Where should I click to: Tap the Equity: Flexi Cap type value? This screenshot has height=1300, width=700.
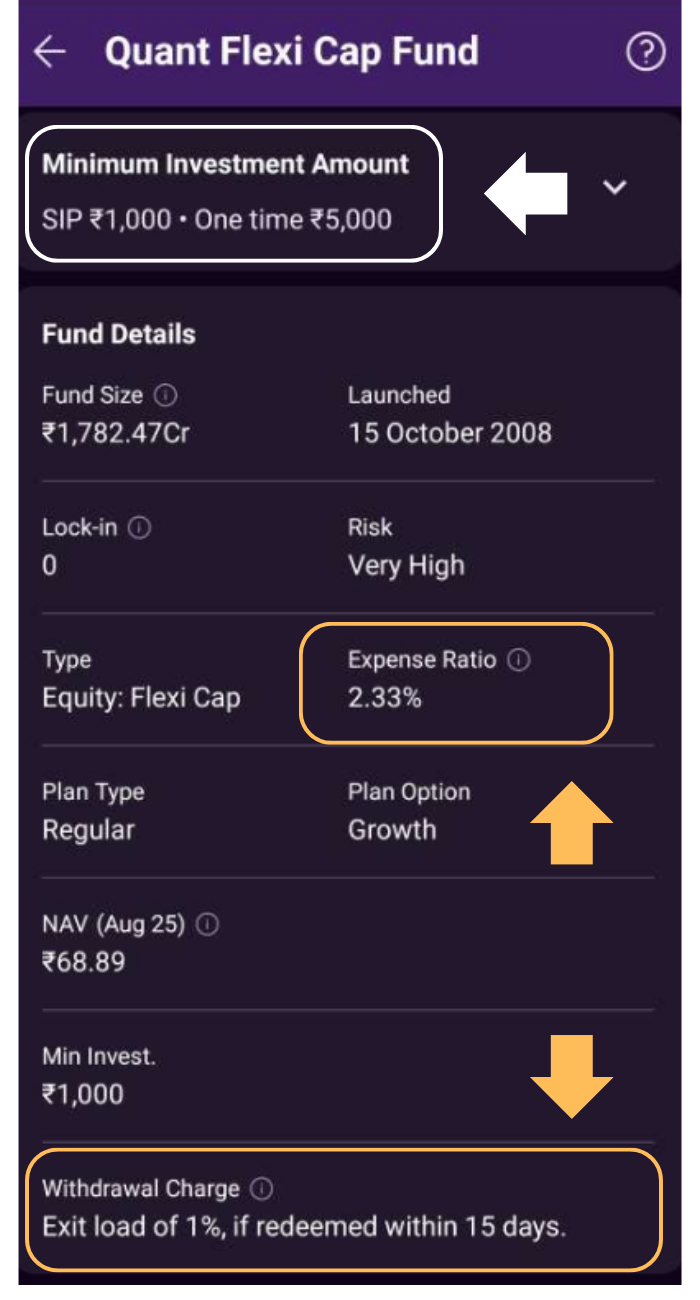tap(141, 698)
